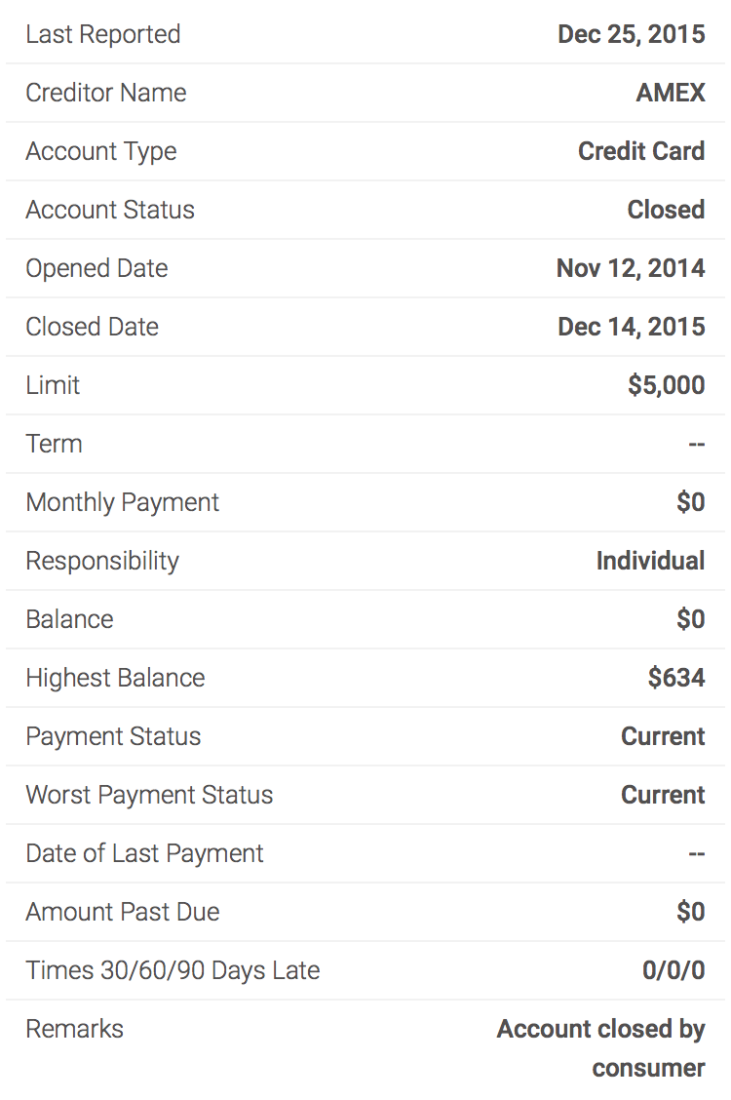Select the Account closed by consumer remark
Viewport: 731px width, 1100px height.
(601, 1048)
